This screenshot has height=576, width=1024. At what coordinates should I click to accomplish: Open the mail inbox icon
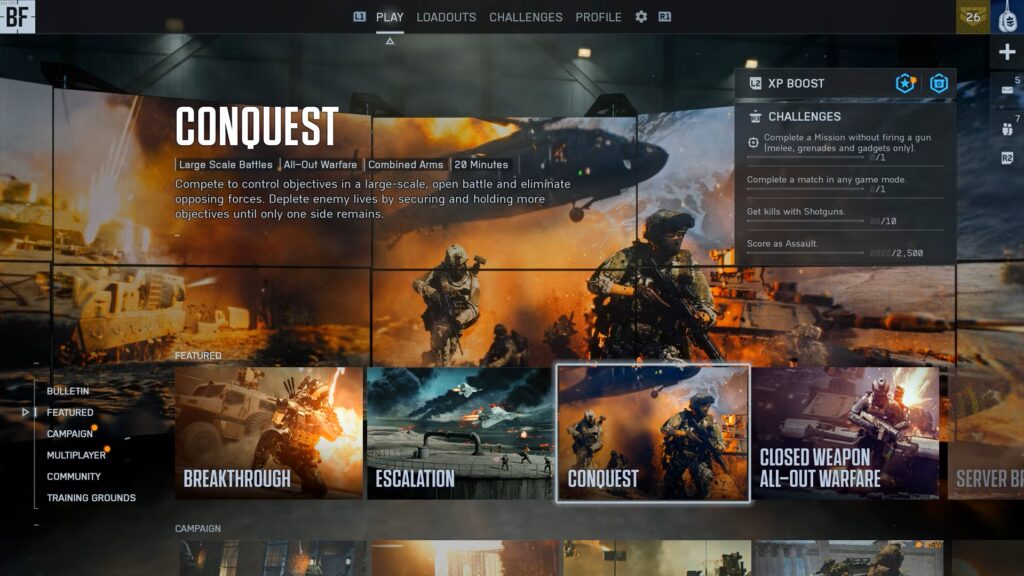[1007, 90]
